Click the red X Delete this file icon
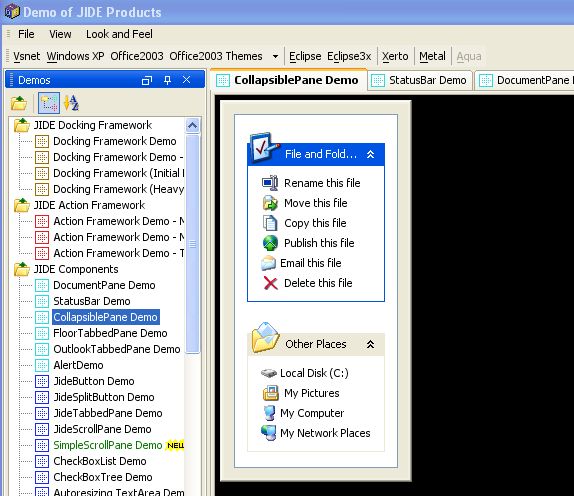Viewport: 574px width, 496px height. pyautogui.click(x=270, y=283)
